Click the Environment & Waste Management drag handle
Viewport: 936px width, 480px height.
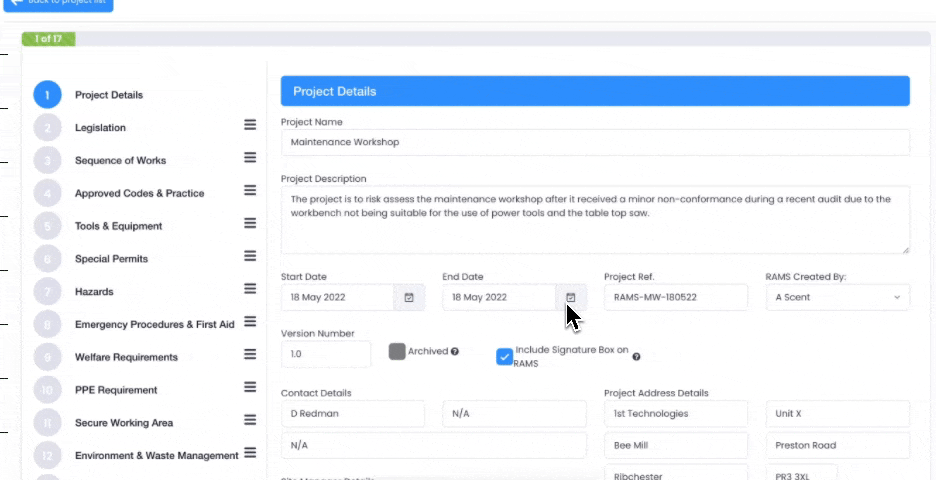(x=250, y=453)
